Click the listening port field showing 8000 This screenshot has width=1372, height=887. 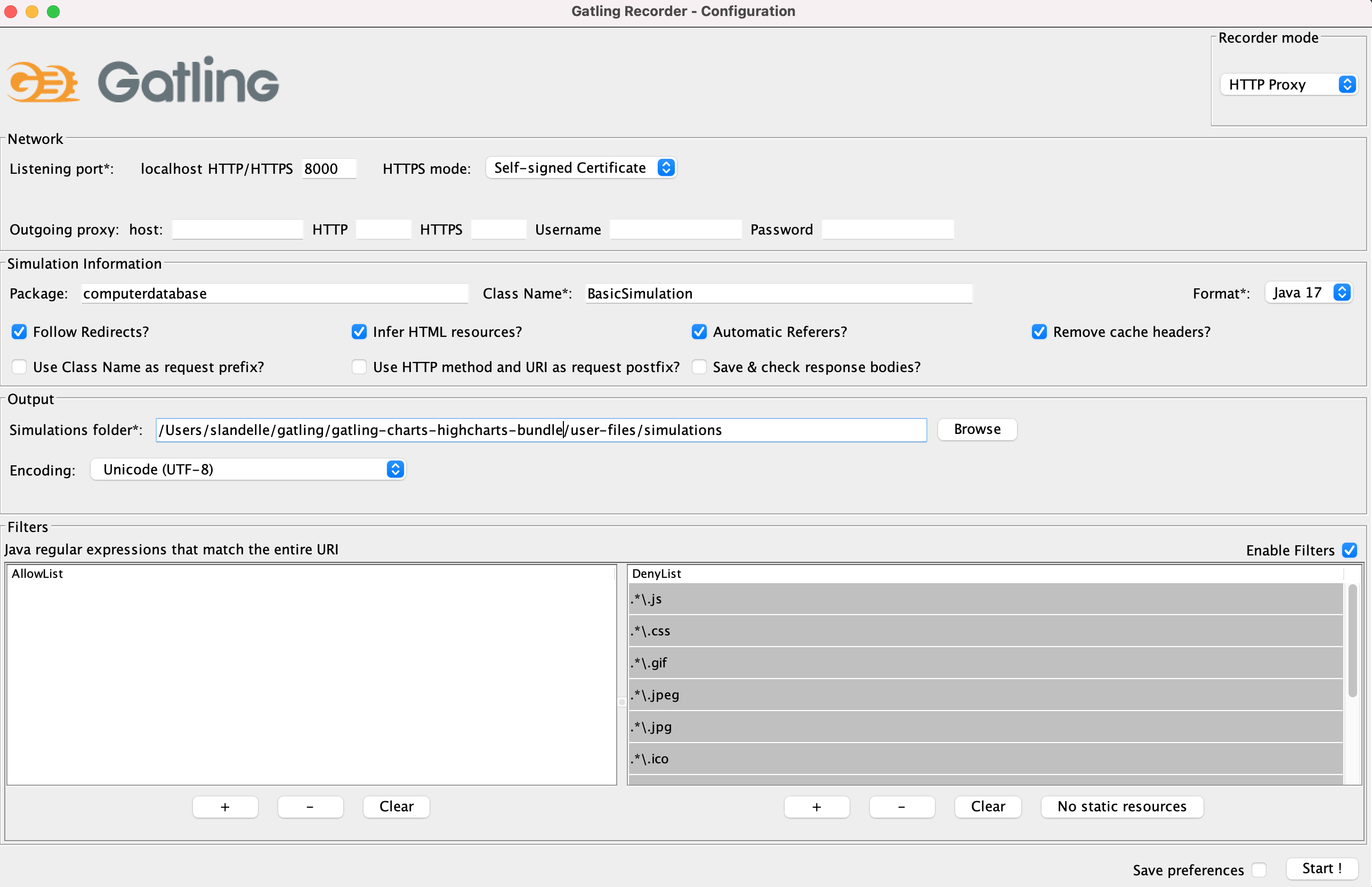click(329, 169)
